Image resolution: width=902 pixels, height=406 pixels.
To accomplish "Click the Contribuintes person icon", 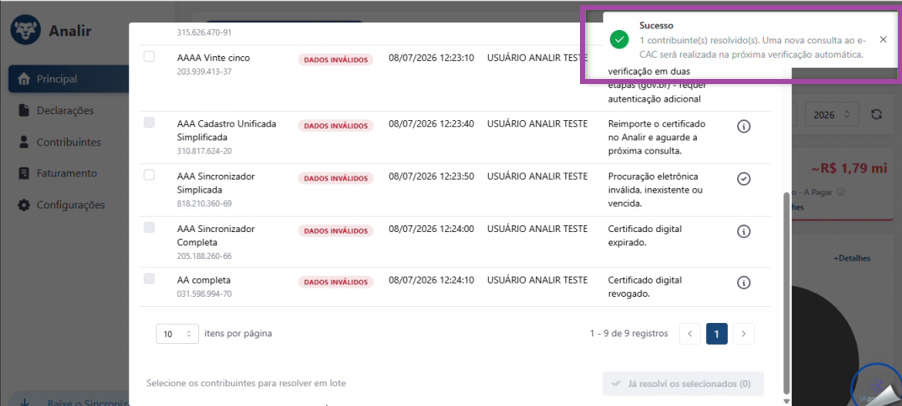I will [x=24, y=142].
